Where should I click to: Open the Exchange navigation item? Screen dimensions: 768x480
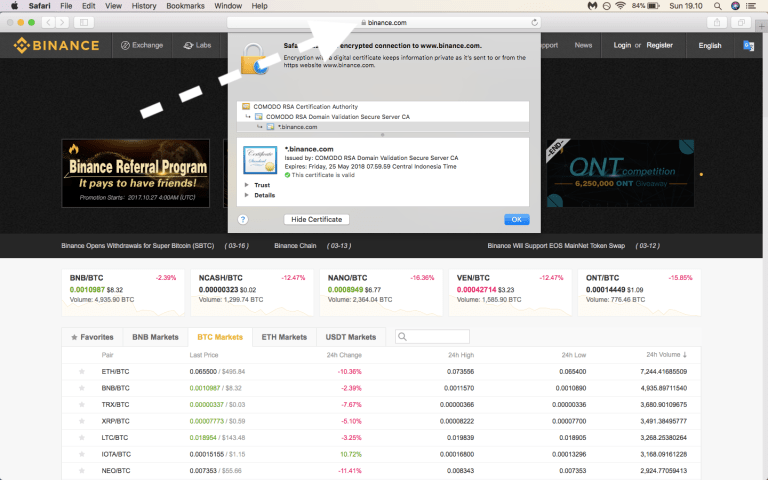[x=142, y=45]
